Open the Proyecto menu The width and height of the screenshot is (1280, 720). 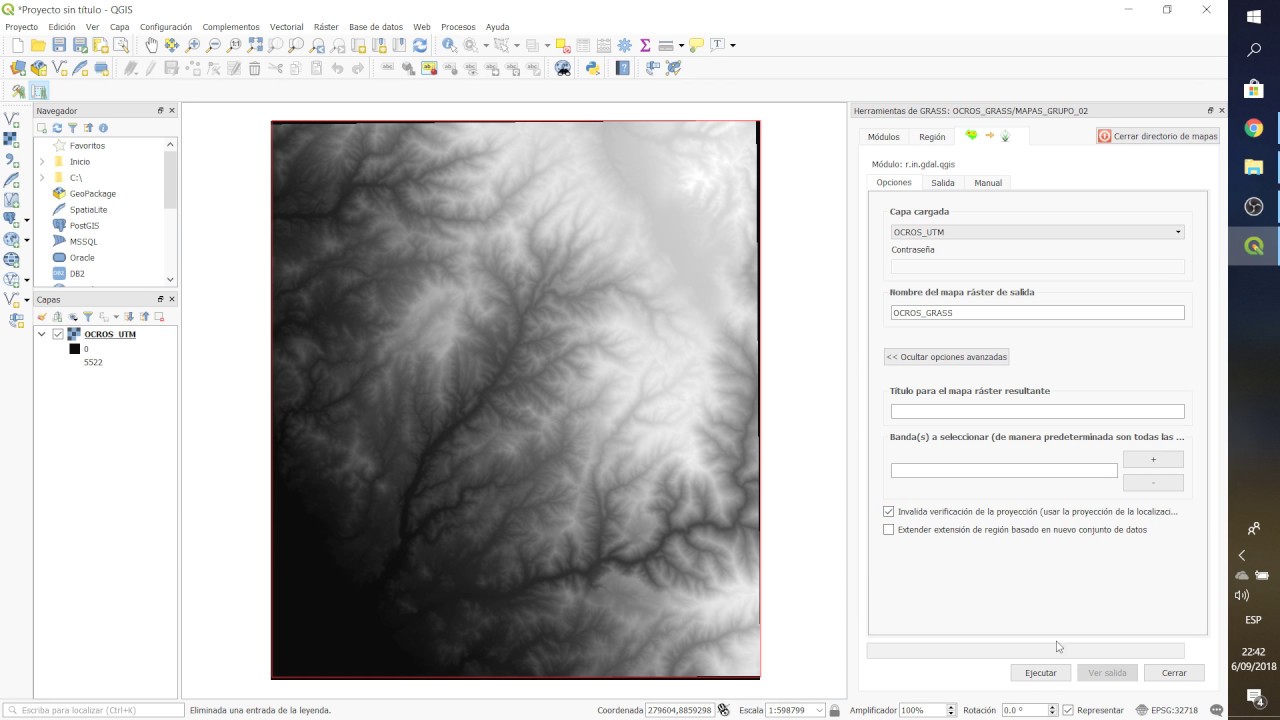22,27
